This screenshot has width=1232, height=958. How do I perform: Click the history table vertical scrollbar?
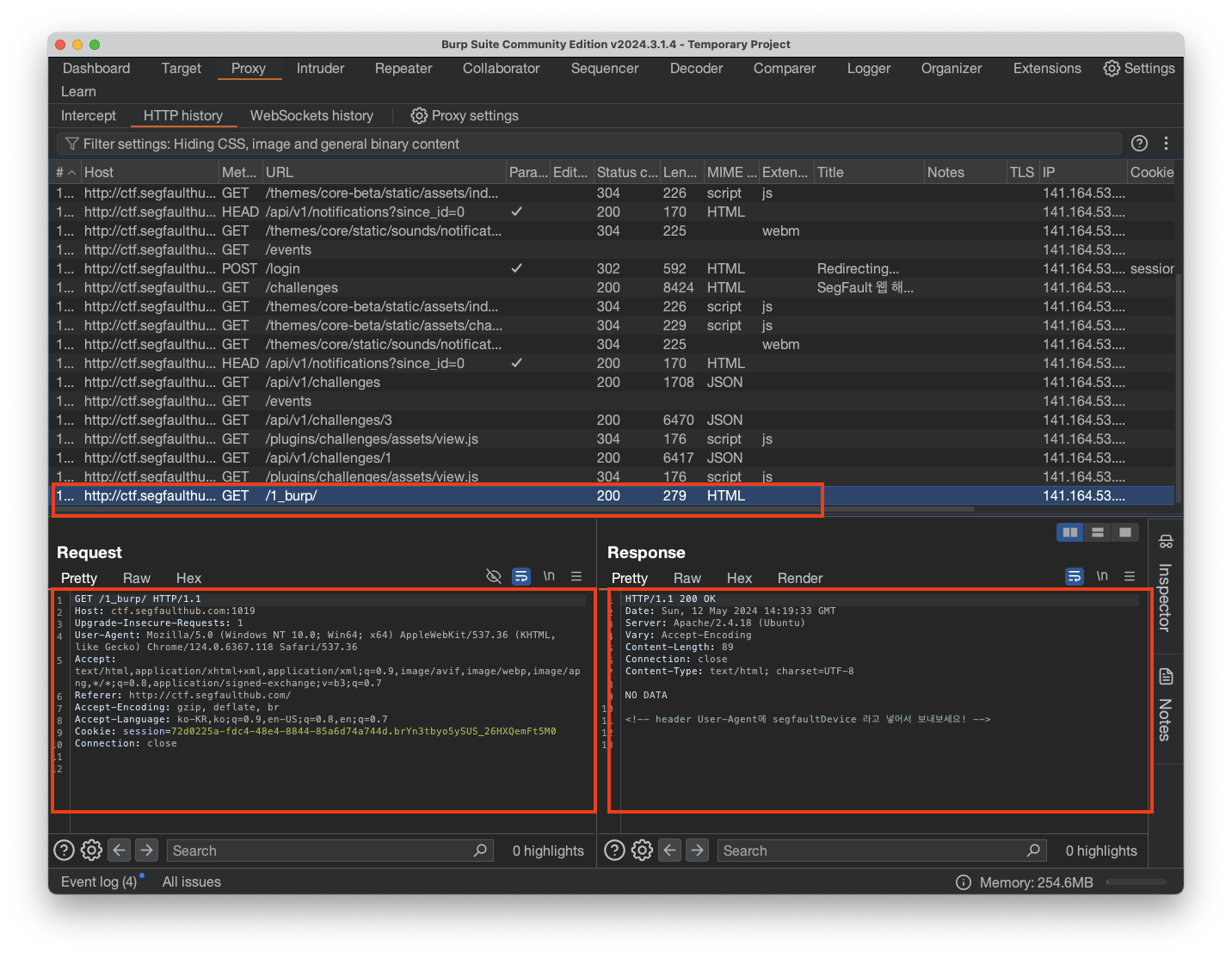pos(1180,387)
